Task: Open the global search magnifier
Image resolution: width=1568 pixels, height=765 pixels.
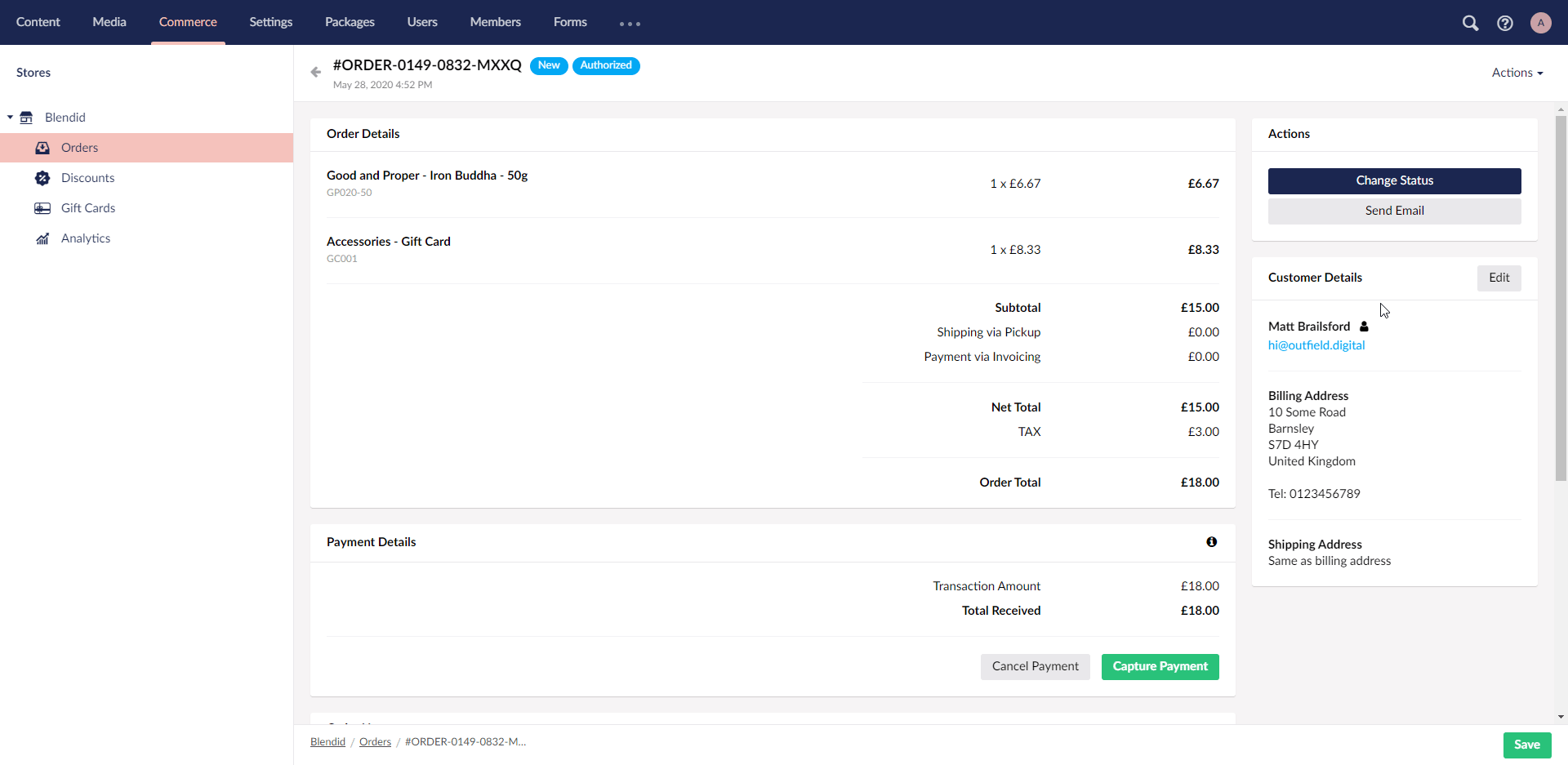Action: point(1471,23)
